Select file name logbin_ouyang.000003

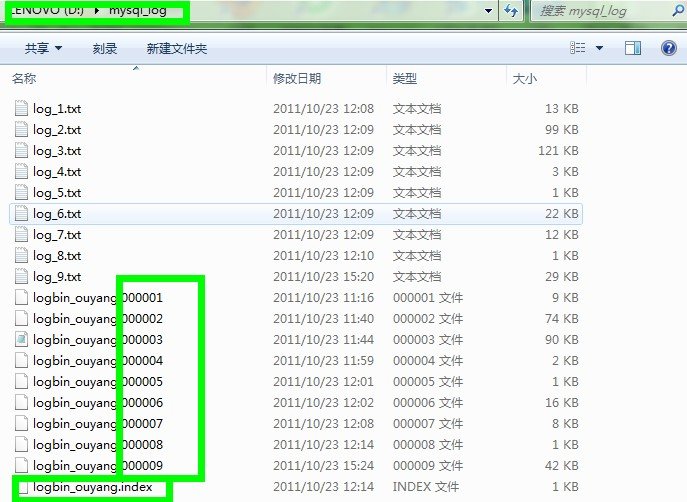tap(98, 340)
